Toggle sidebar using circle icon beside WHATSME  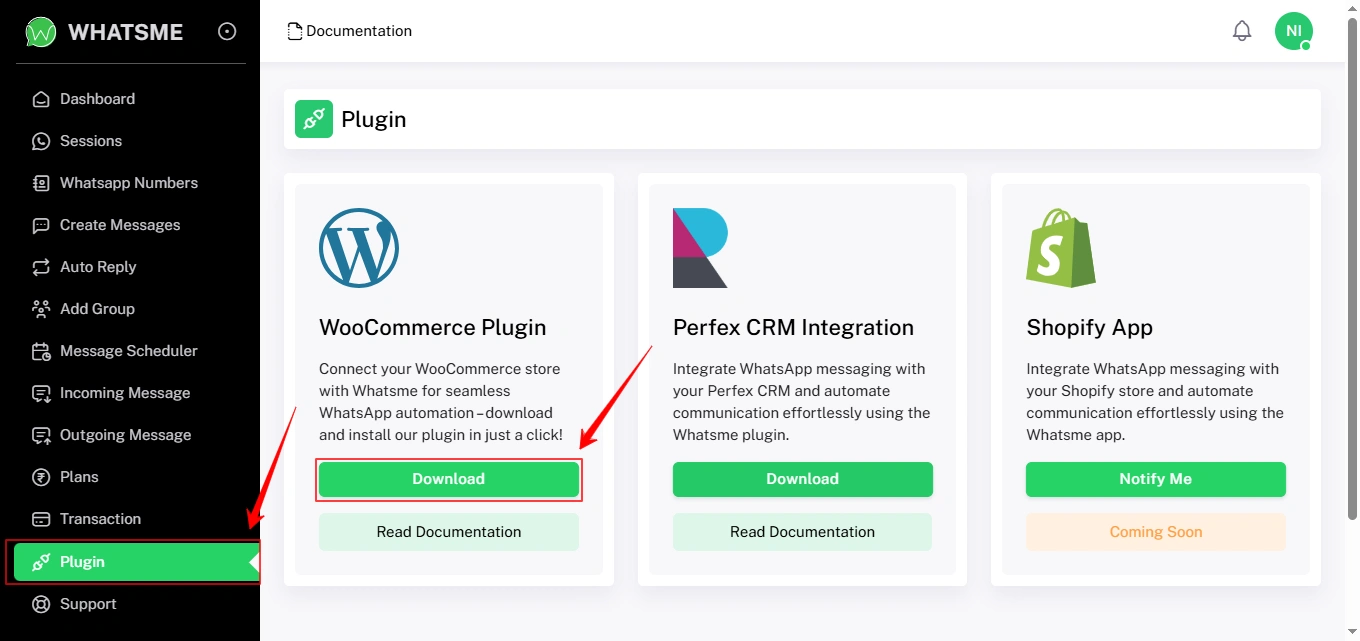[227, 32]
